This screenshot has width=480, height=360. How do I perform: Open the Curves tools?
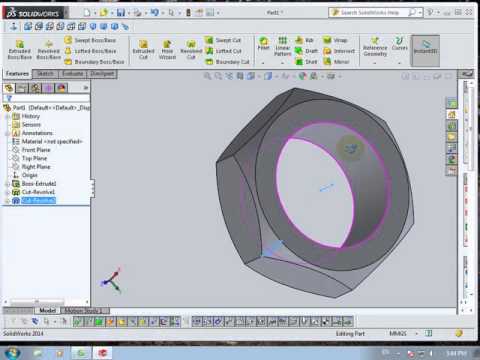(399, 44)
